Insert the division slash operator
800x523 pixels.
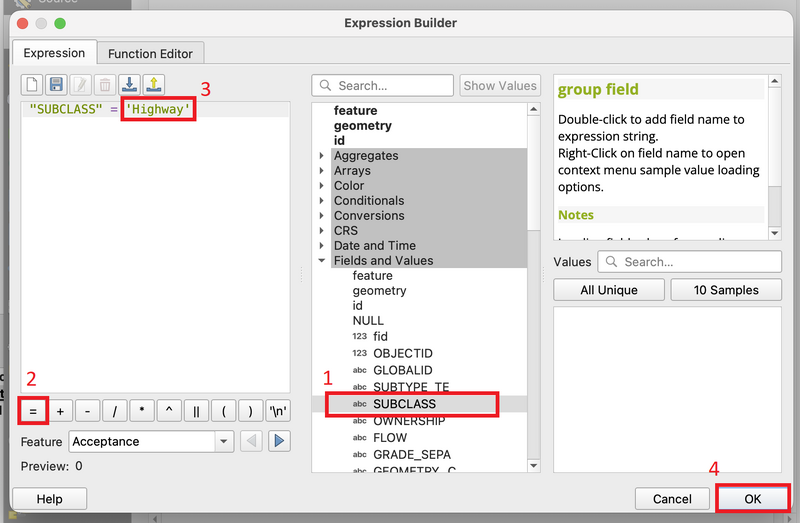(x=115, y=411)
